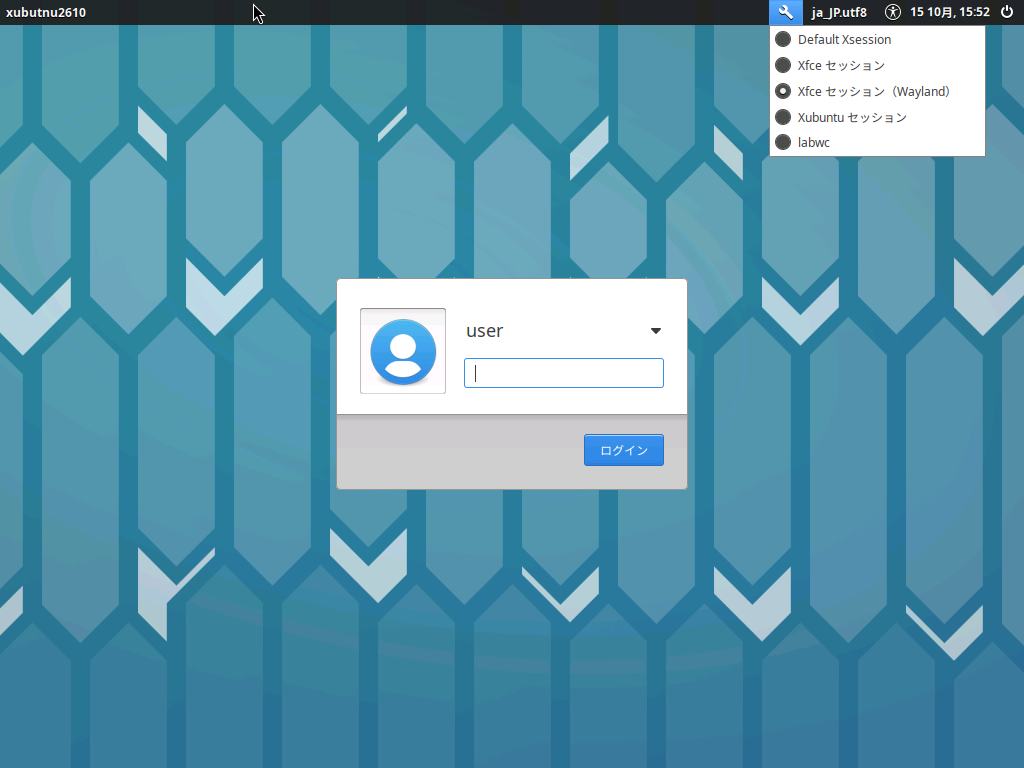
Task: Open the accessibility menu icon
Action: [x=892, y=12]
